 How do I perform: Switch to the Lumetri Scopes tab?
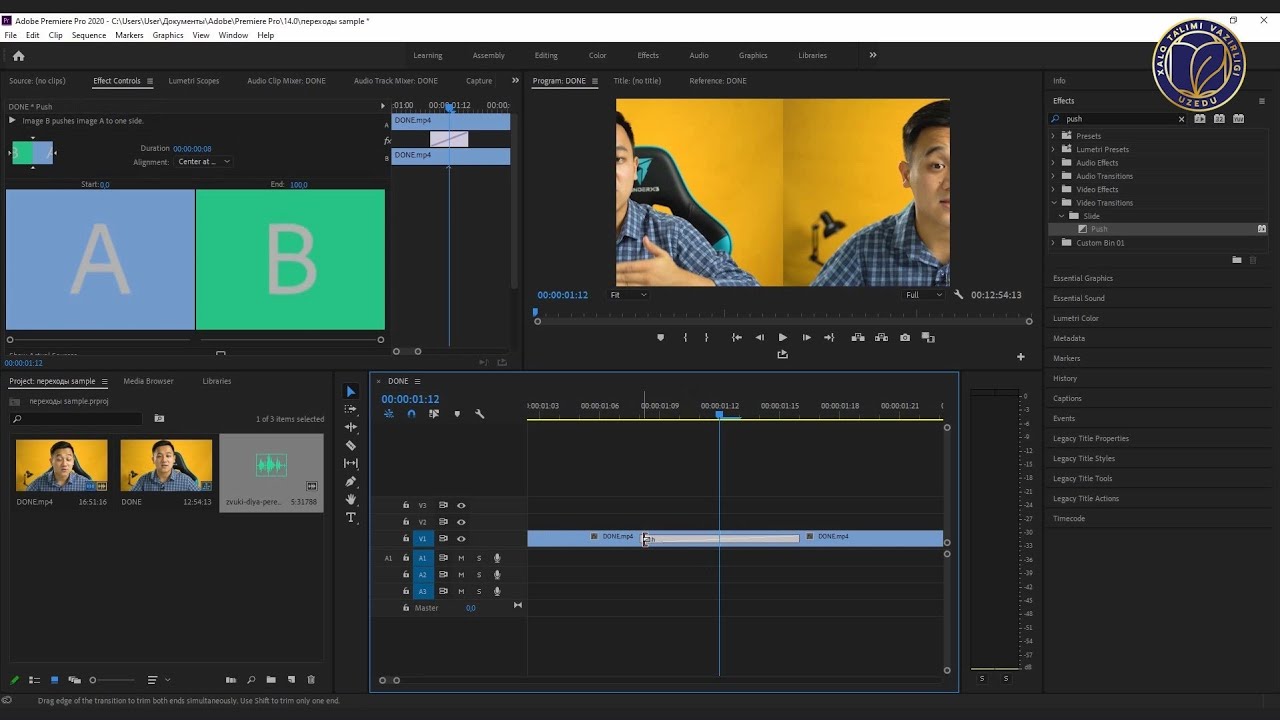click(193, 81)
